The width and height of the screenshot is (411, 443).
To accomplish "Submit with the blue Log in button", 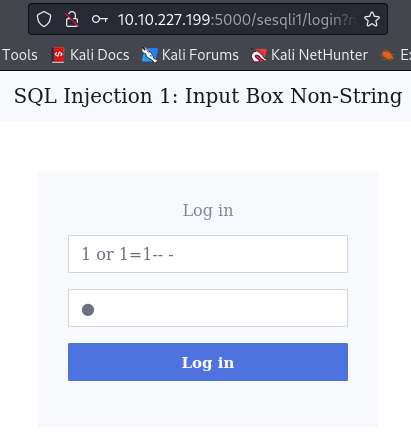I will click(x=208, y=362).
